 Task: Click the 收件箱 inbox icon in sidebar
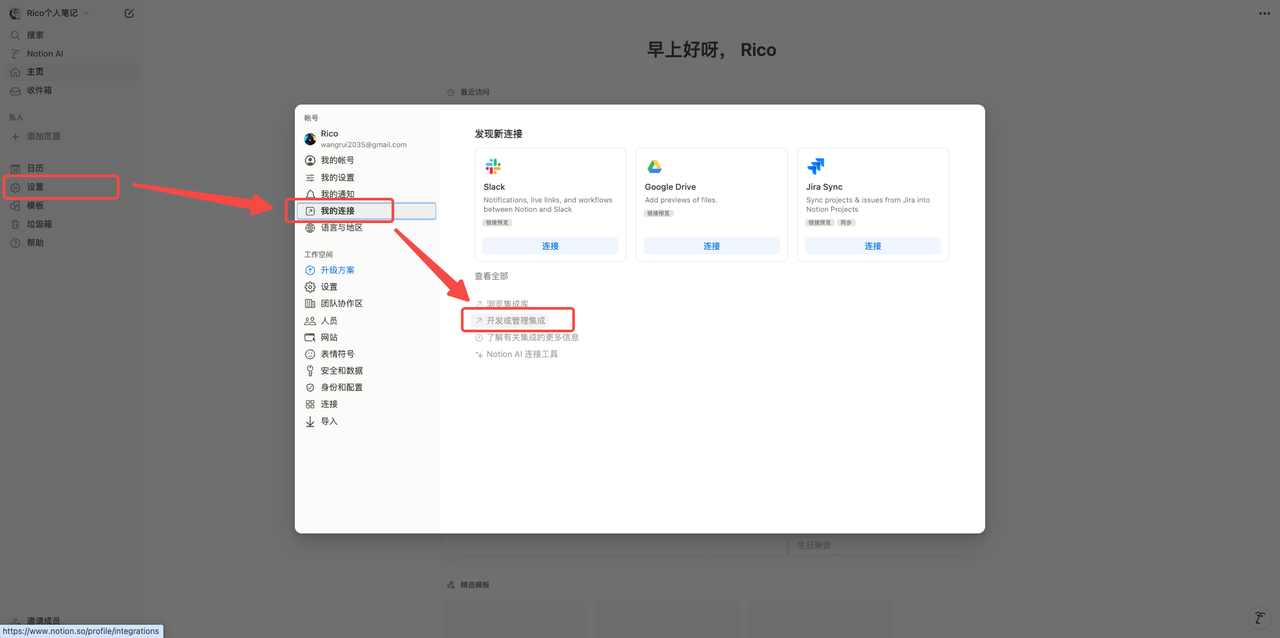click(15, 91)
